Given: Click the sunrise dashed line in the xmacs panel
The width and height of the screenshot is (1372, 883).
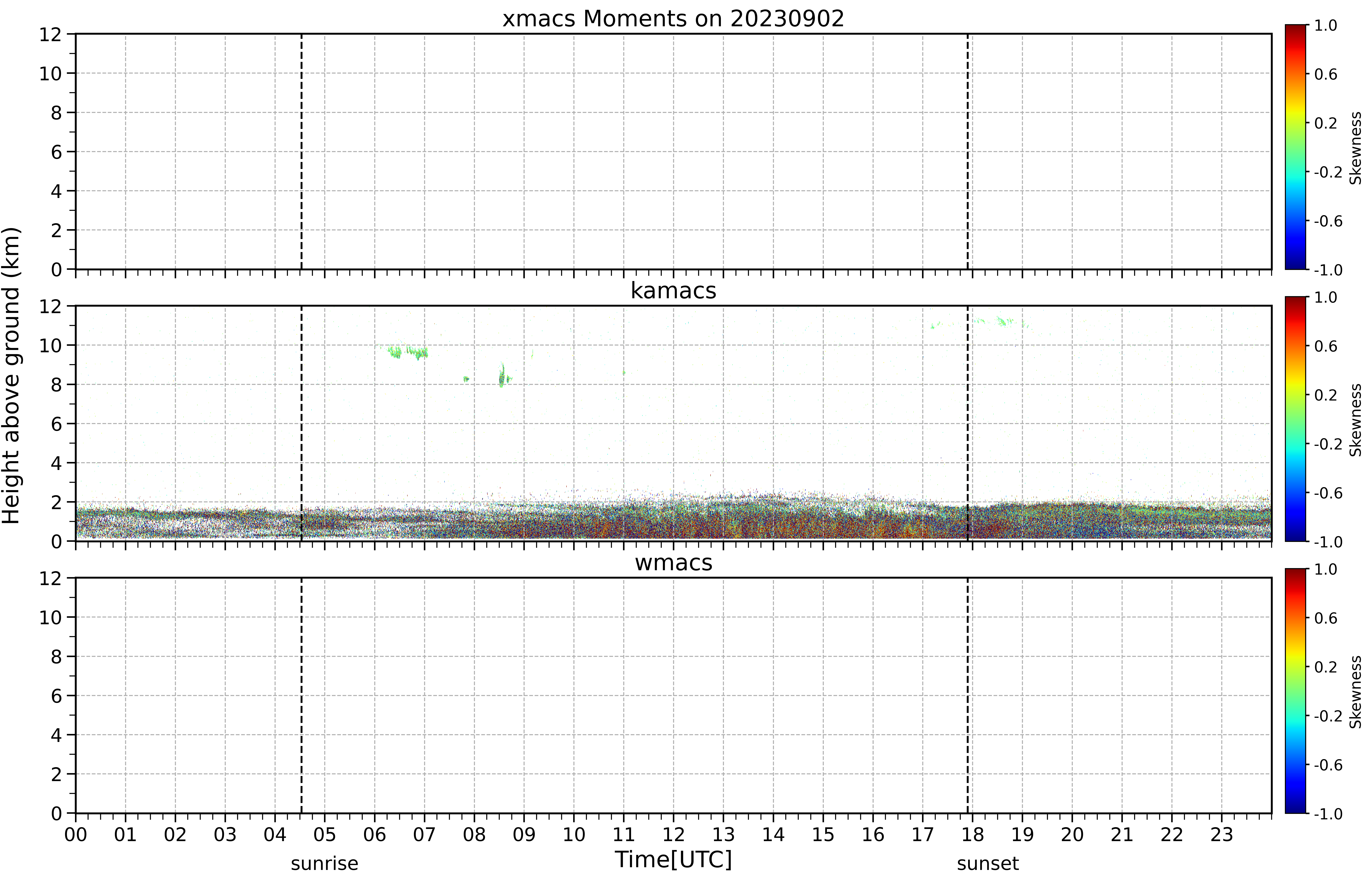Looking at the screenshot, I should (301, 151).
